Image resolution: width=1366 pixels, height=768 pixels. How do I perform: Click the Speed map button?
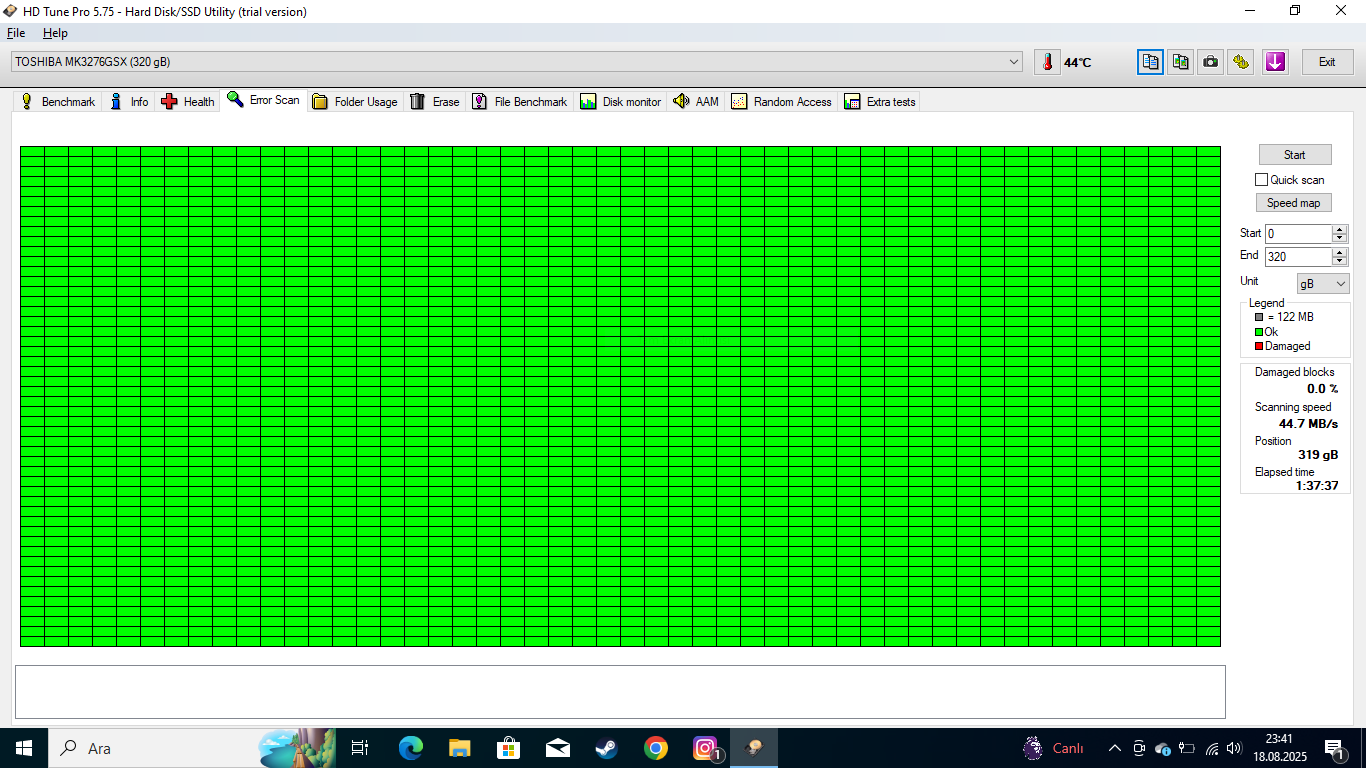pos(1293,203)
